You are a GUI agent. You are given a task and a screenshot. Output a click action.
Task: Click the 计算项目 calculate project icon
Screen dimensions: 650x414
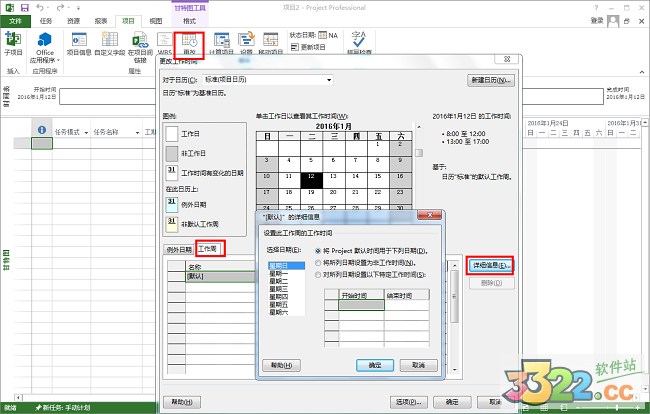click(221, 40)
